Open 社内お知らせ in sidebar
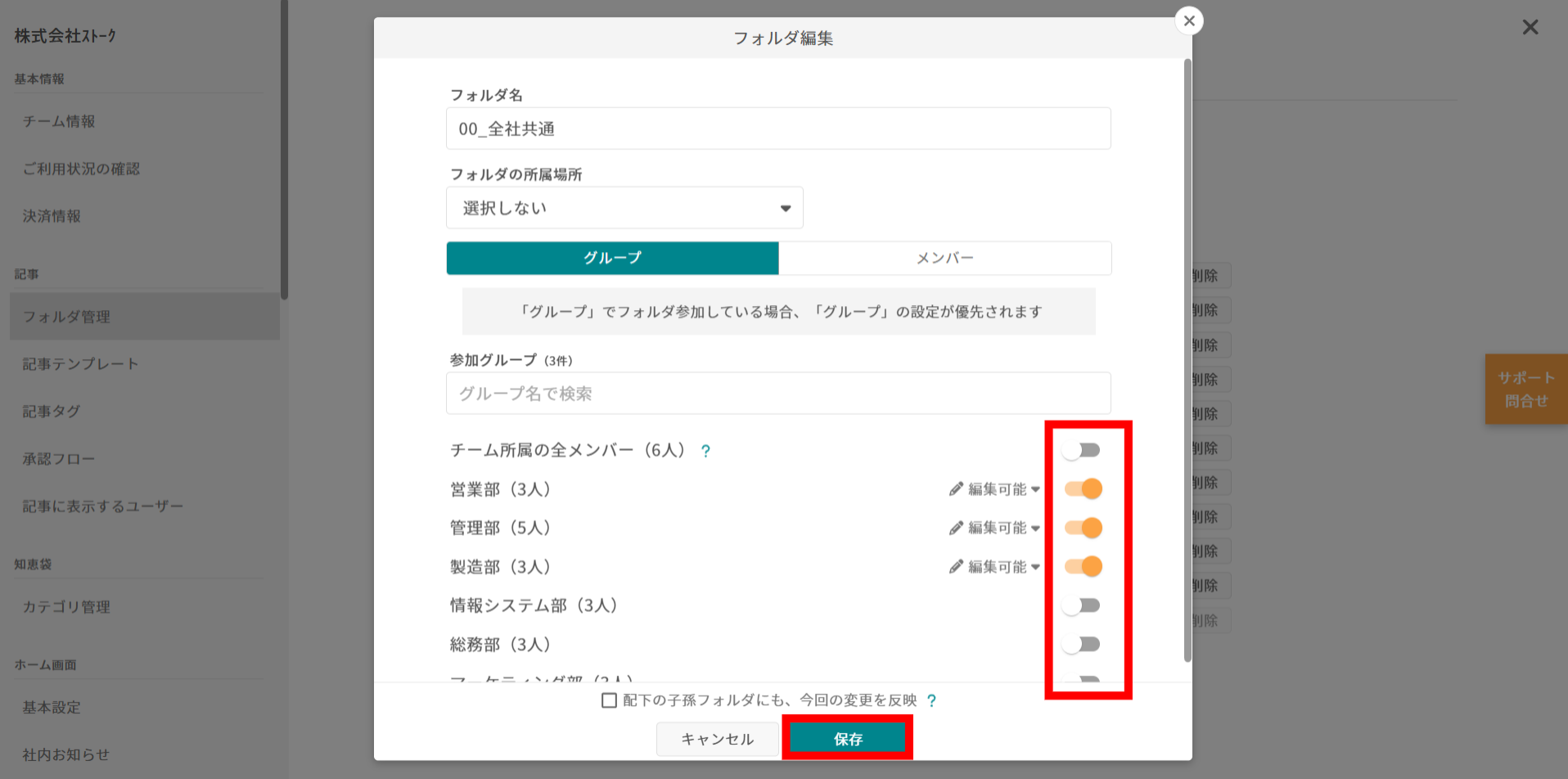This screenshot has height=779, width=1568. tap(66, 755)
